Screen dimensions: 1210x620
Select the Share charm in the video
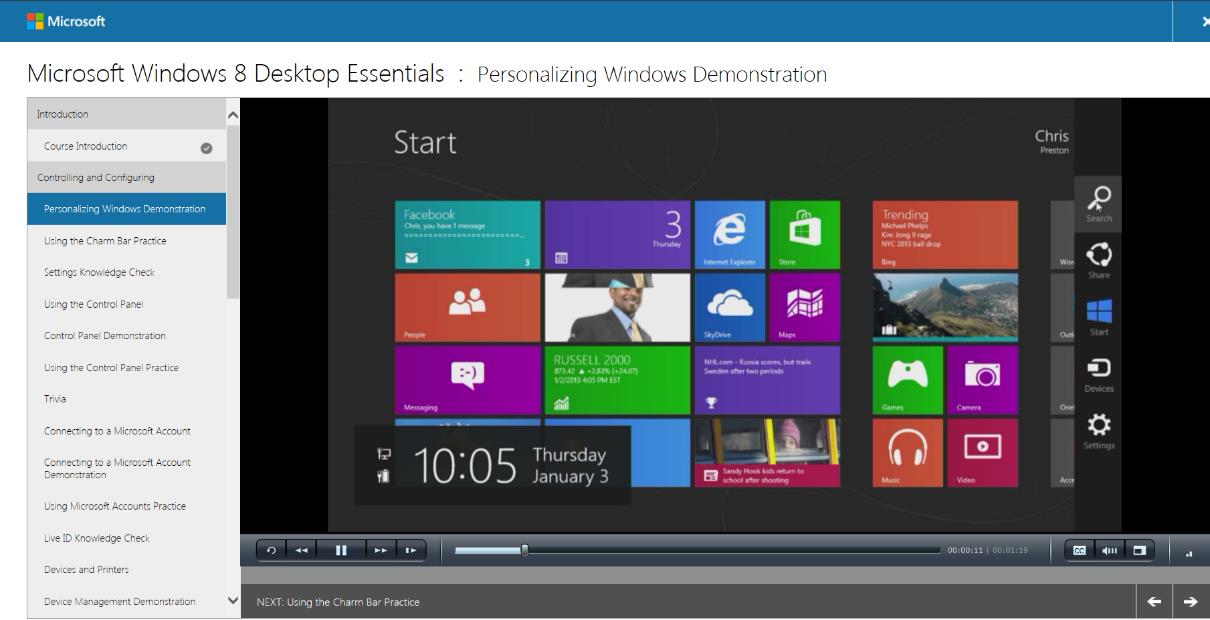coord(1099,259)
